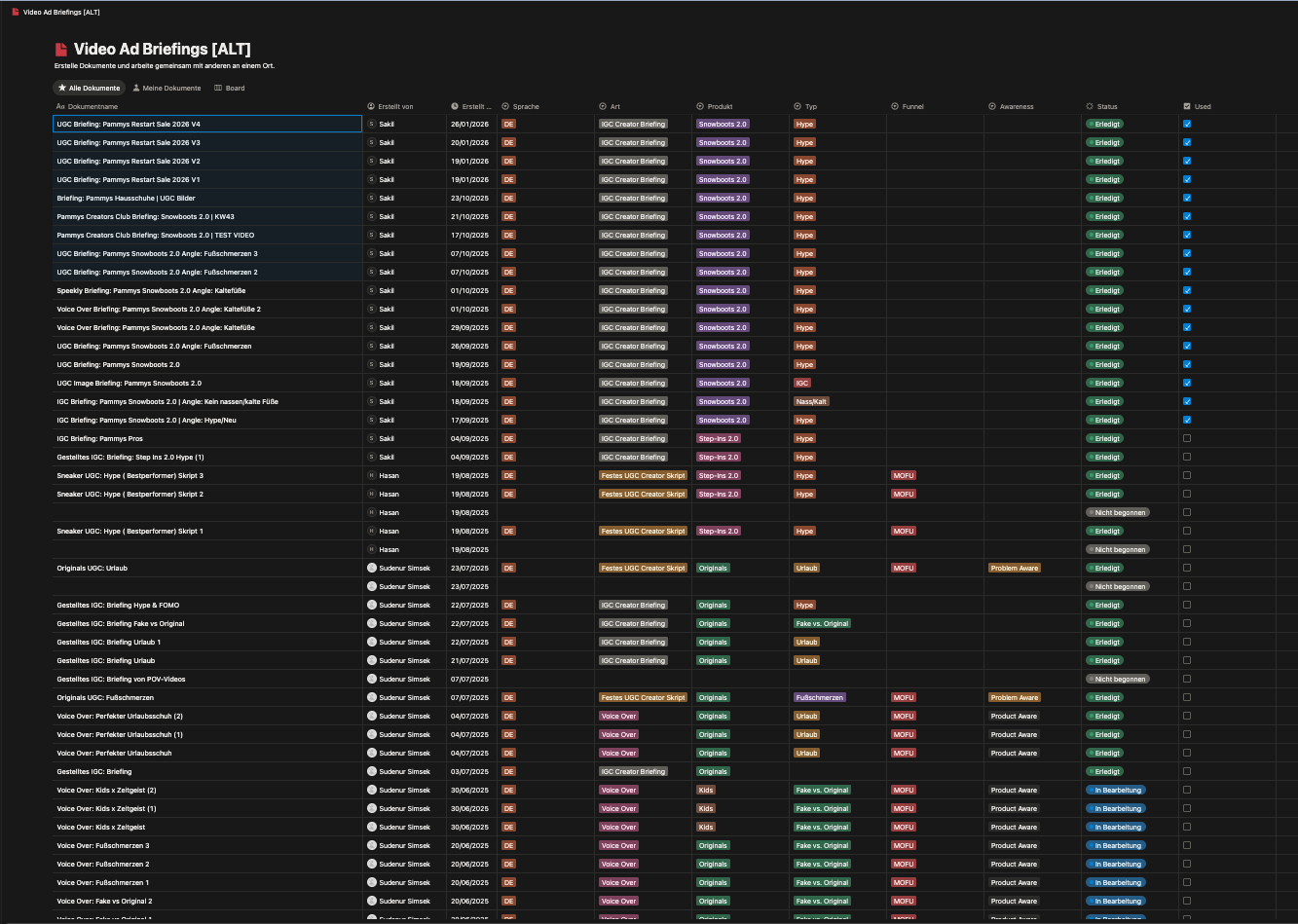Screen dimensions: 1298x924
Task: Check Used for Voice Over: Fußschmerzen 2 row
Action: [x=1187, y=864]
